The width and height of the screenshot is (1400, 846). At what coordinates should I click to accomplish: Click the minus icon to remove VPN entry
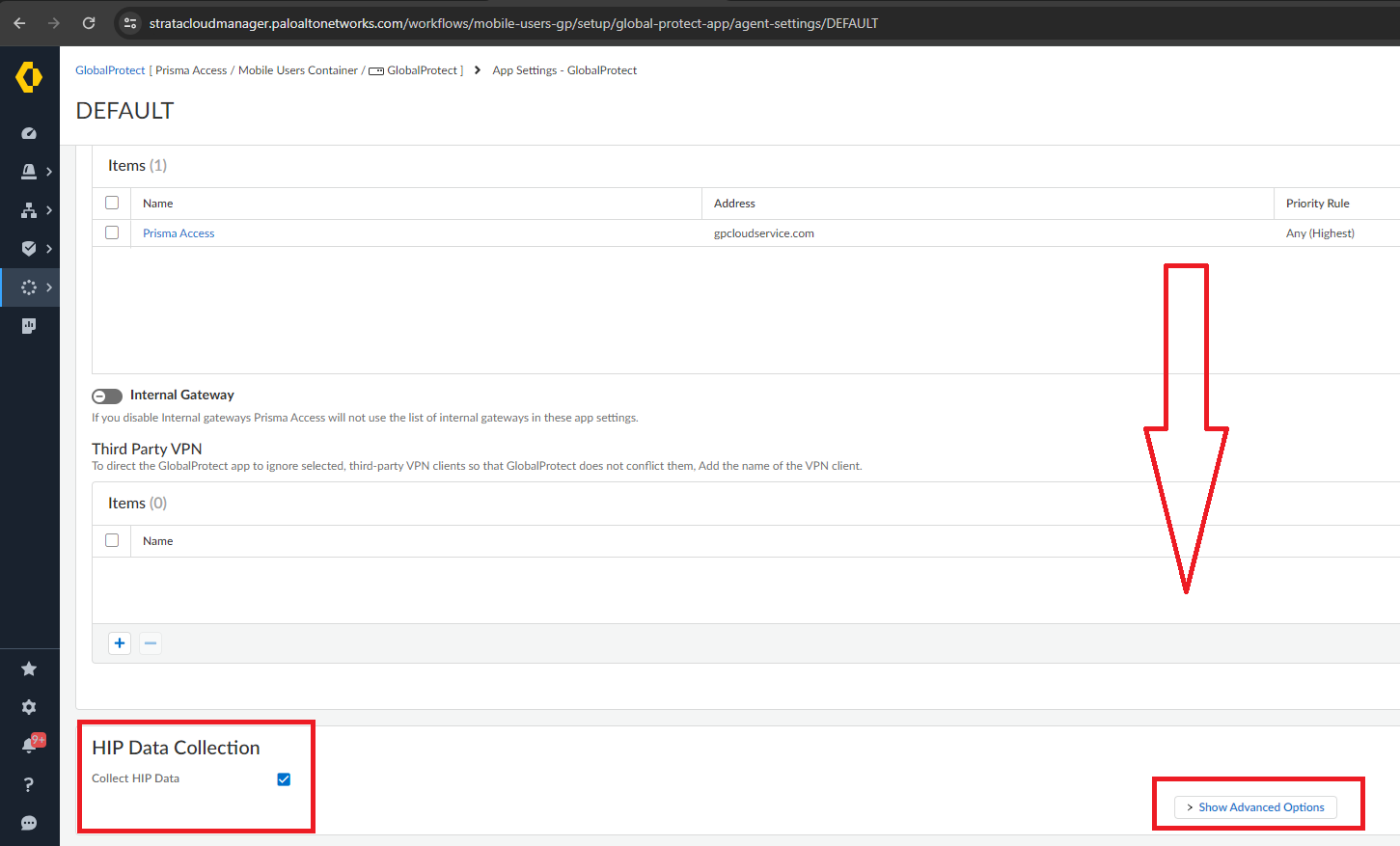click(151, 643)
